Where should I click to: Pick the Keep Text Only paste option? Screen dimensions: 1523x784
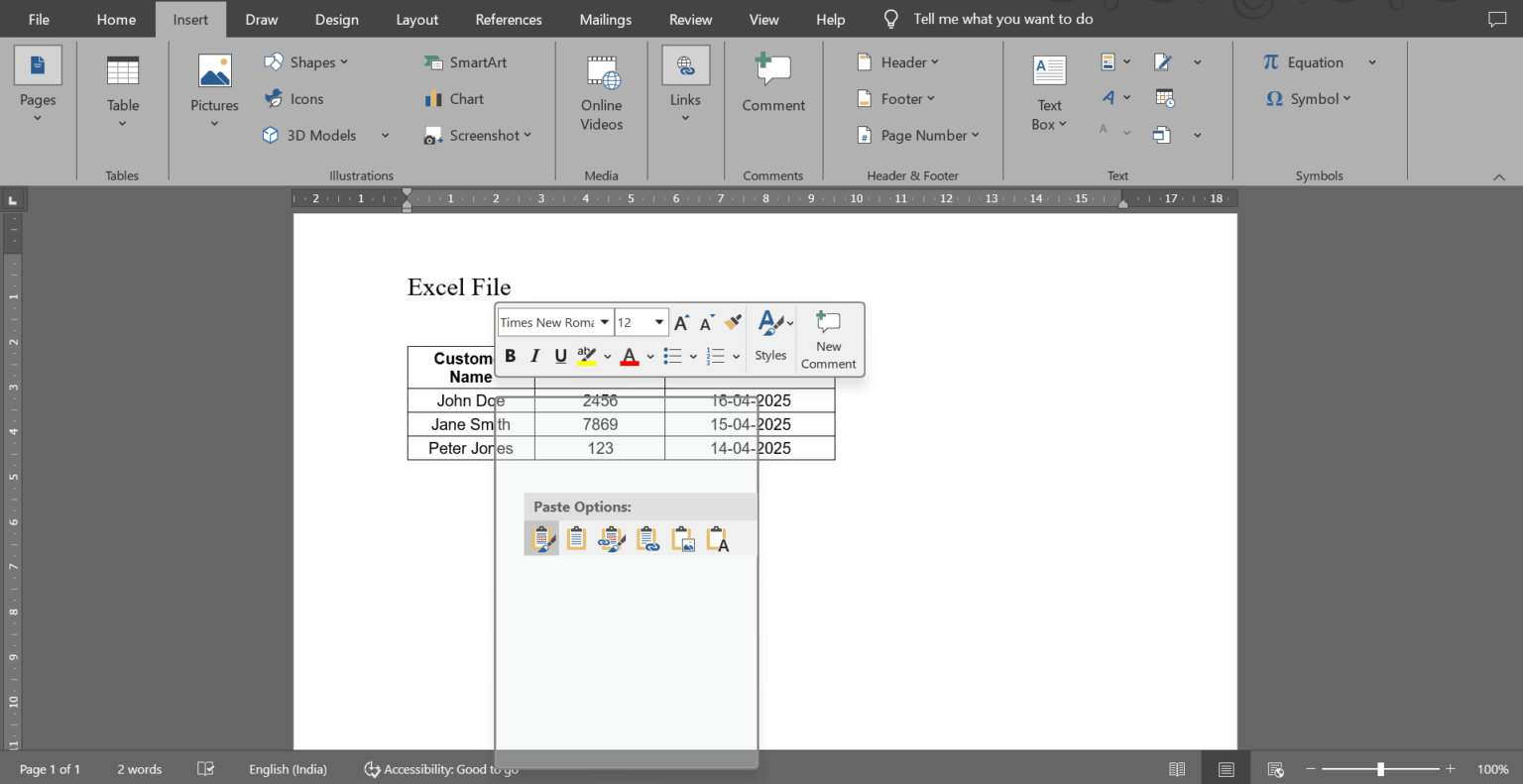click(x=717, y=538)
